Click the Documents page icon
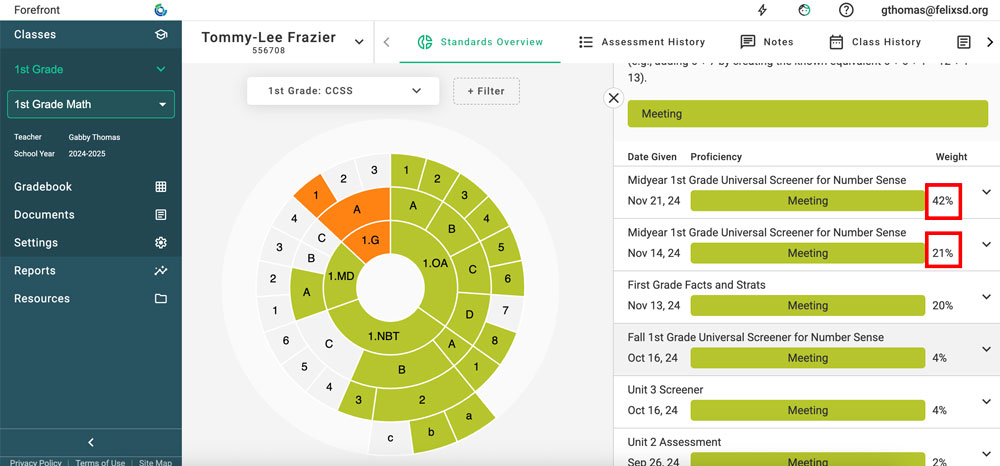1000x466 pixels. coord(161,215)
